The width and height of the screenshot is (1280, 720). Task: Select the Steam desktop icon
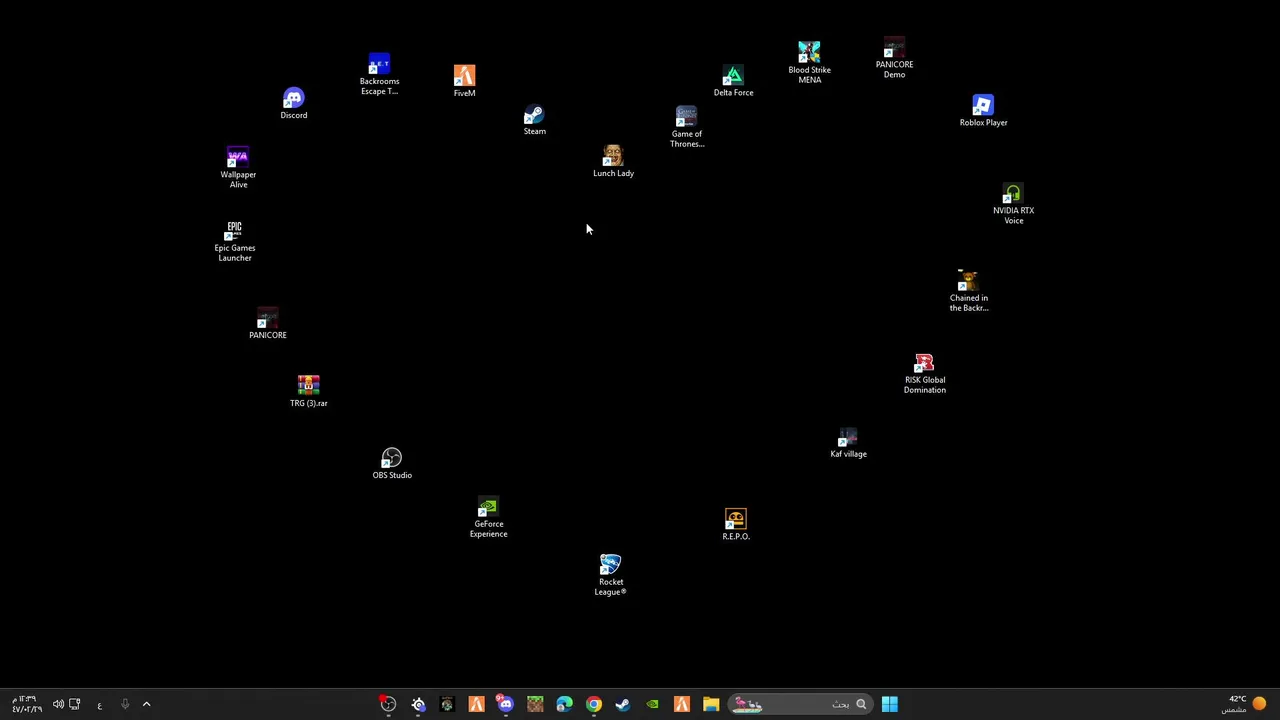pos(534,120)
